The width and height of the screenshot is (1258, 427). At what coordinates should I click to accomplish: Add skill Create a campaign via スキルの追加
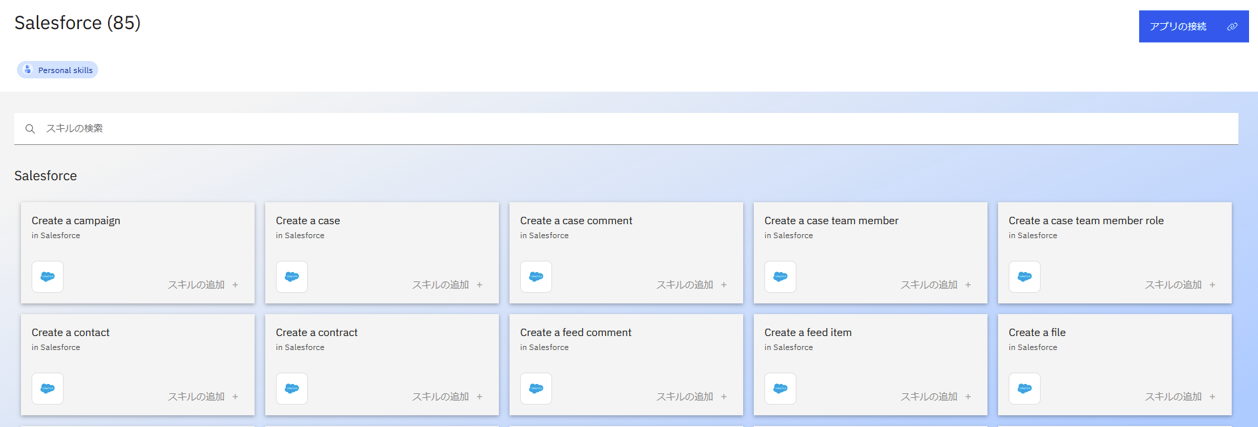[x=204, y=285]
